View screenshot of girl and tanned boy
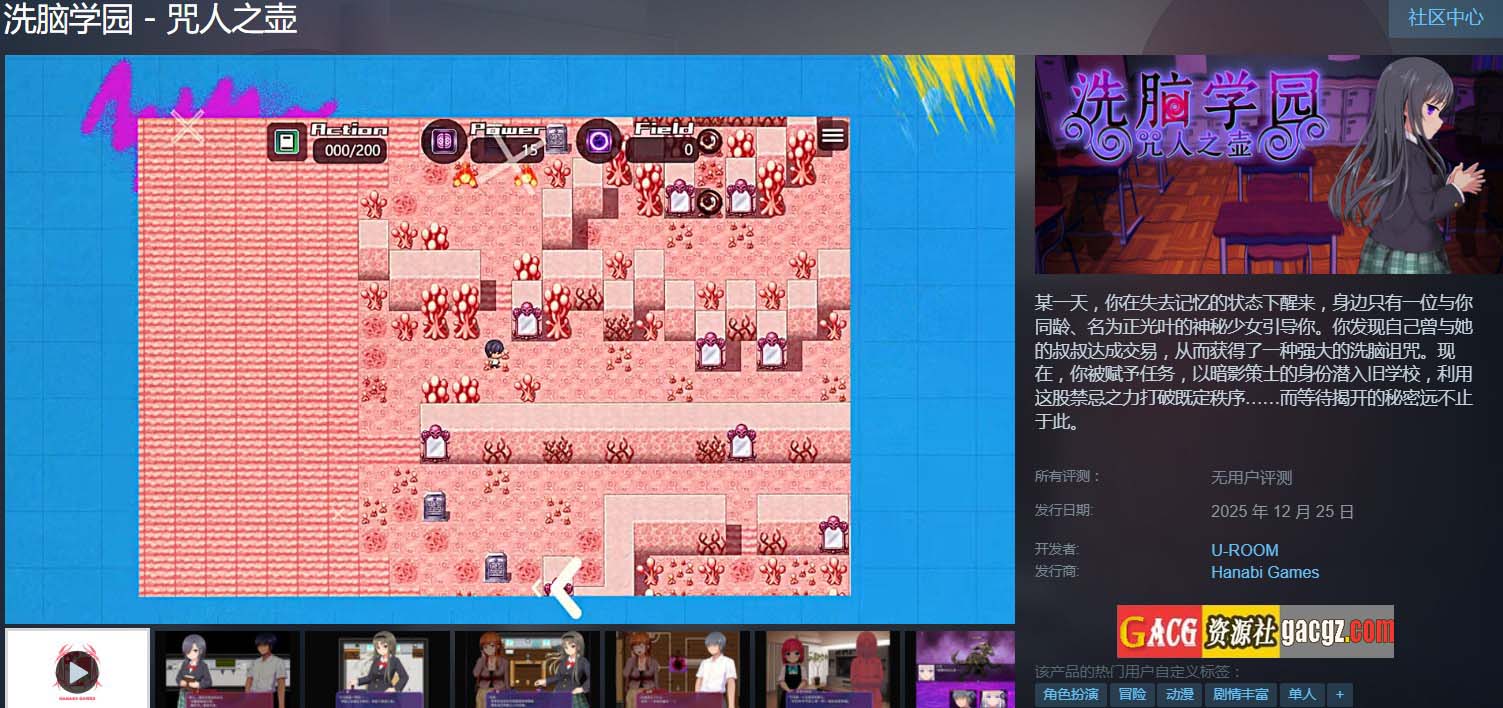1503x708 pixels. pyautogui.click(x=227, y=668)
